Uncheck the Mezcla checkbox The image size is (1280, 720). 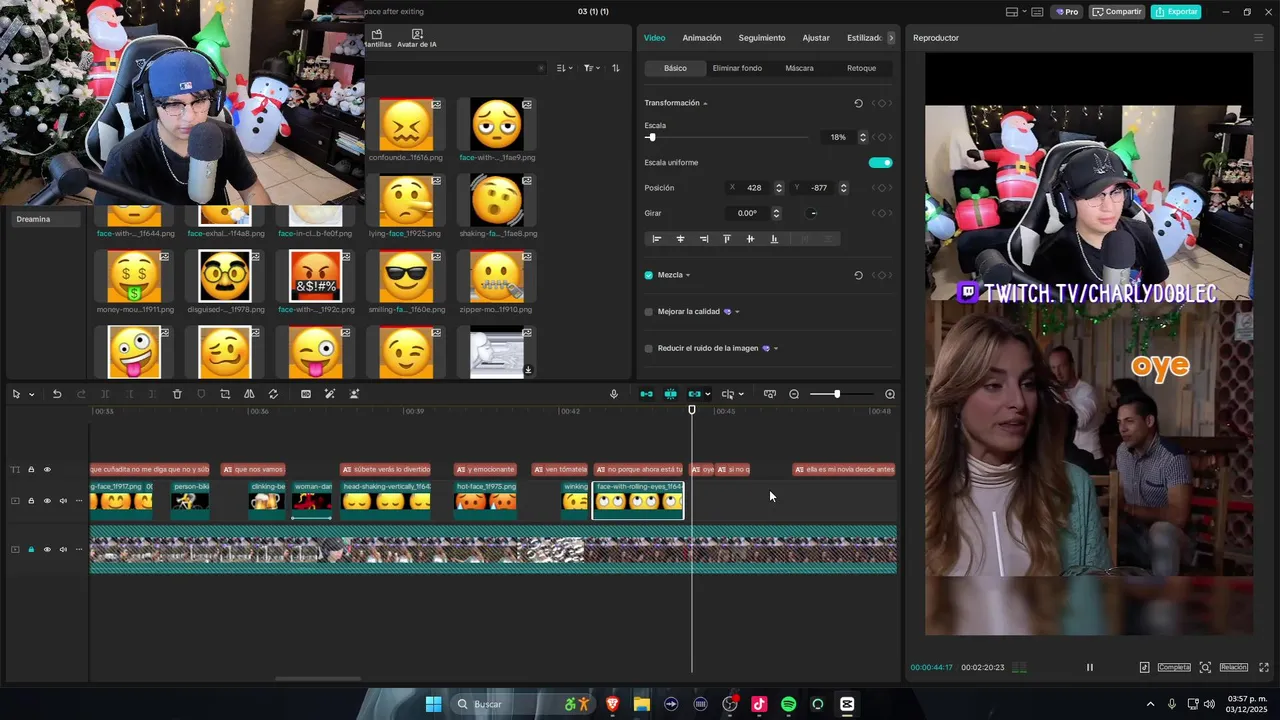tap(649, 275)
